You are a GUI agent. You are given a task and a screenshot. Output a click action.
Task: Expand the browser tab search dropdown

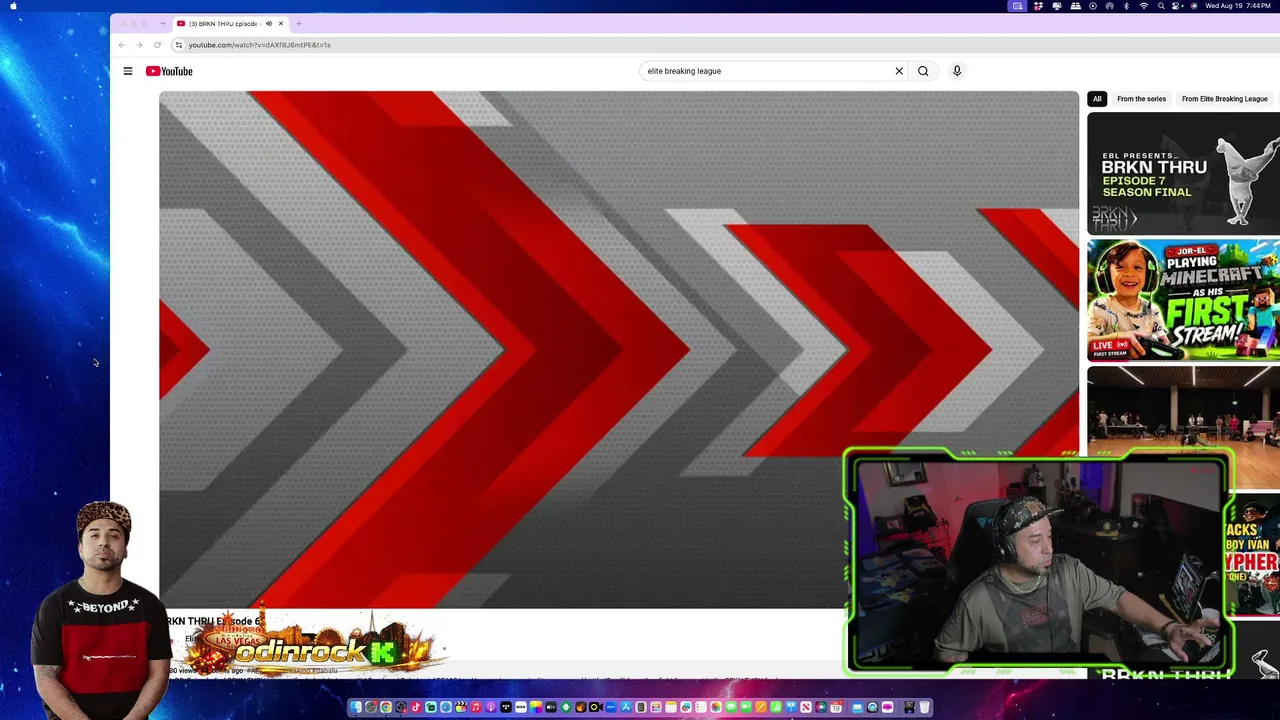(162, 23)
